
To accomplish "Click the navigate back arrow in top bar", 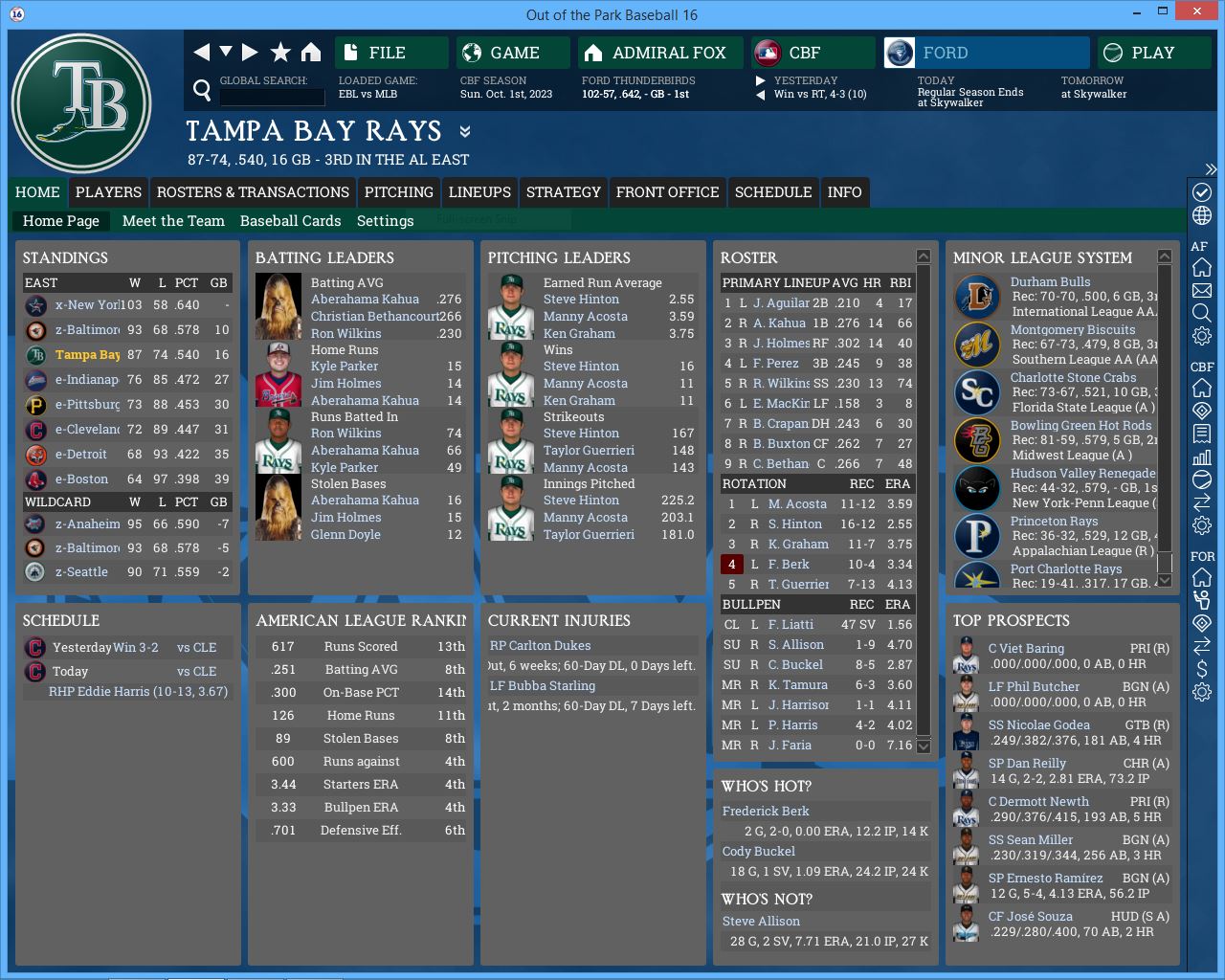I will 201,53.
